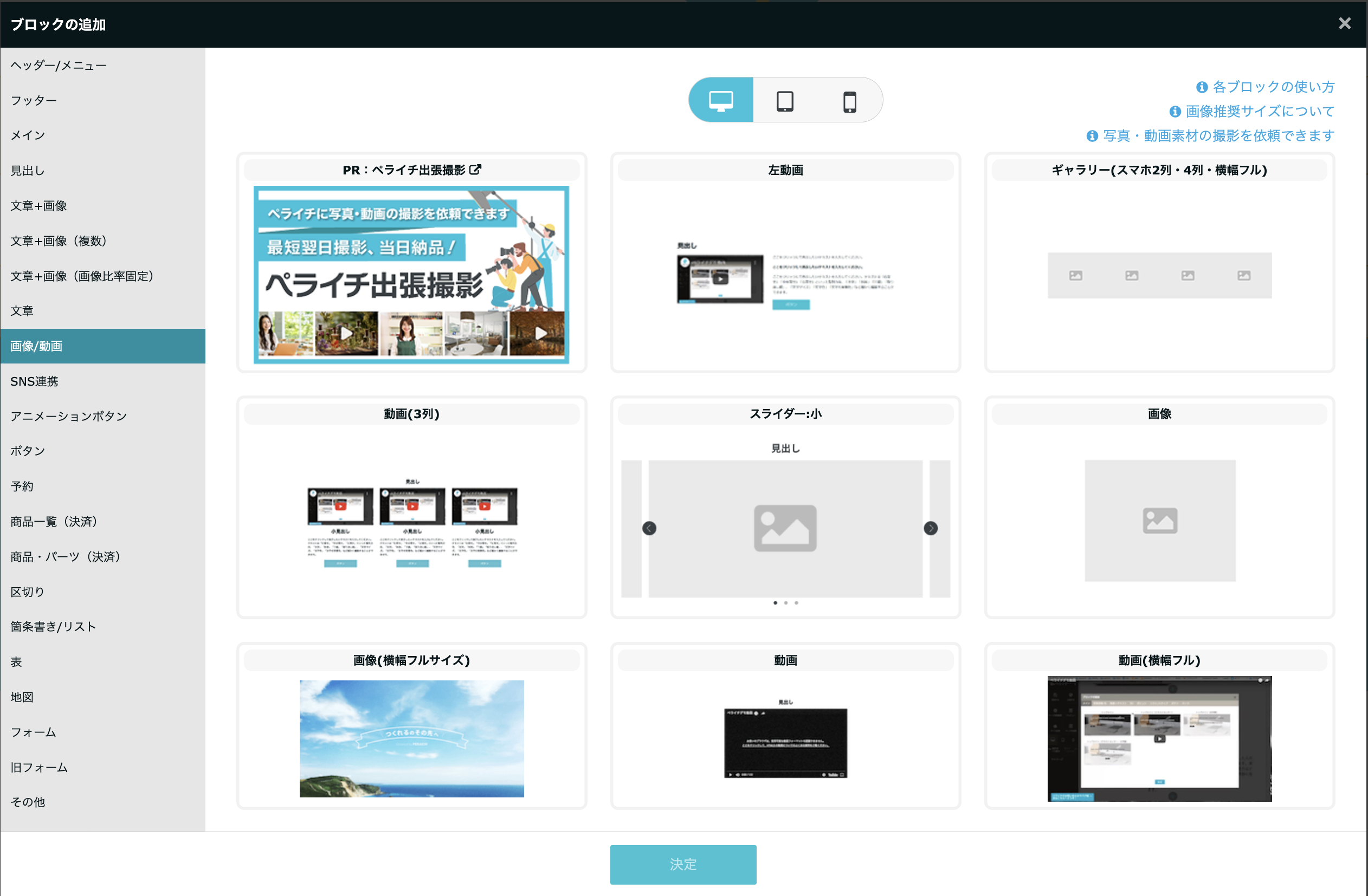The height and width of the screenshot is (896, 1368).
Task: Choose the フォーム category
Action: [34, 732]
